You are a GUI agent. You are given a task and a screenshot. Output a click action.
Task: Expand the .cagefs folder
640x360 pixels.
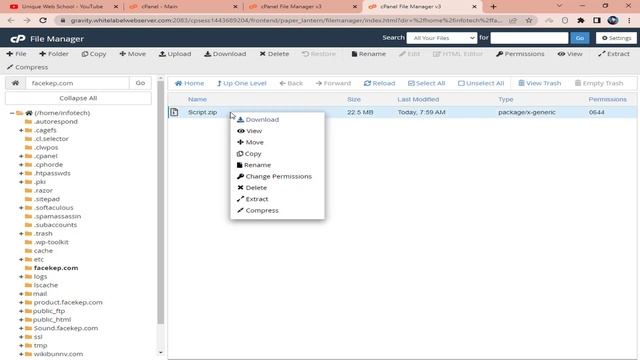(21, 130)
